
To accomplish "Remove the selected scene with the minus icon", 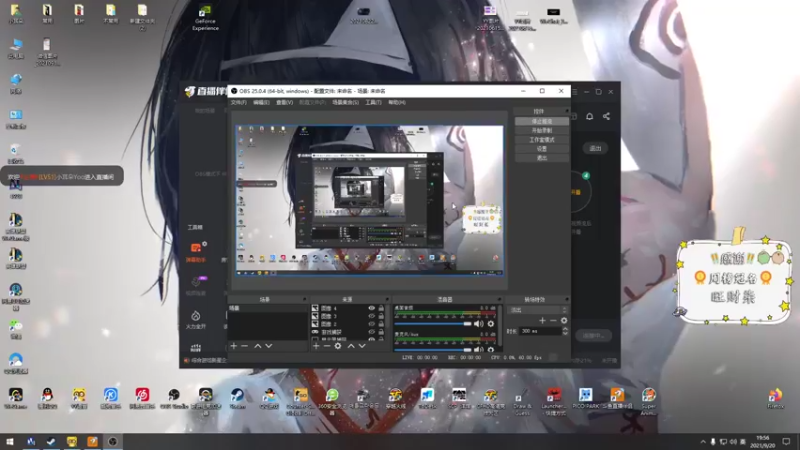I will [244, 346].
